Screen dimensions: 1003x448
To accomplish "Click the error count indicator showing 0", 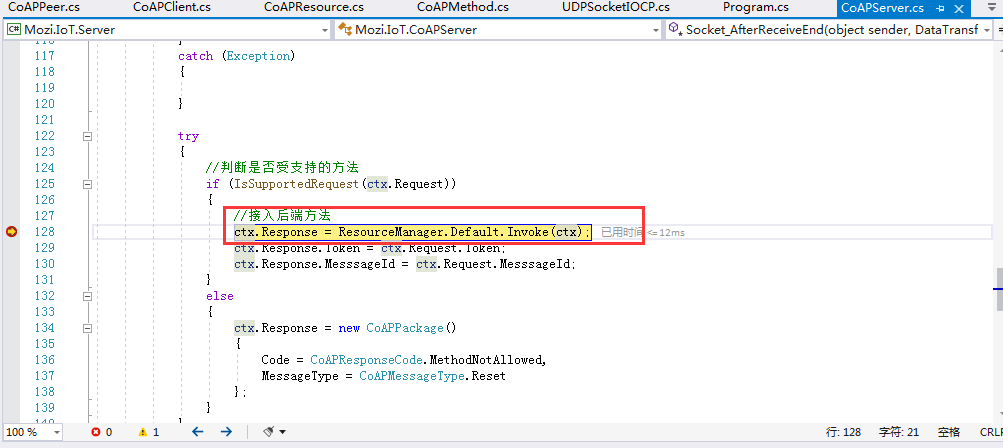I will coord(102,432).
